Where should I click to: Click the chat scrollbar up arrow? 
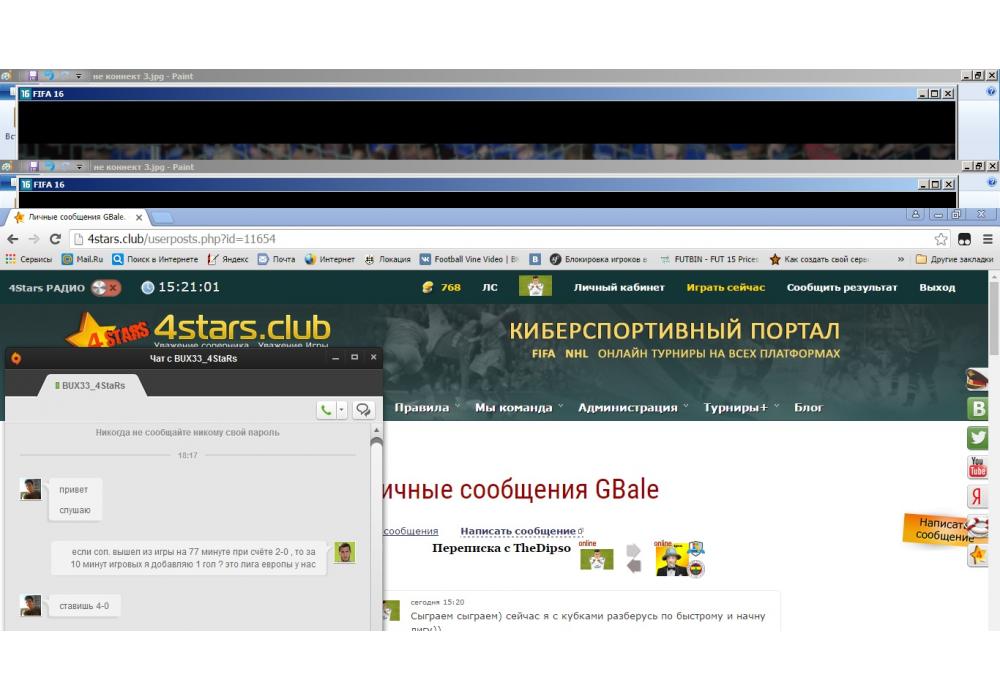(376, 431)
